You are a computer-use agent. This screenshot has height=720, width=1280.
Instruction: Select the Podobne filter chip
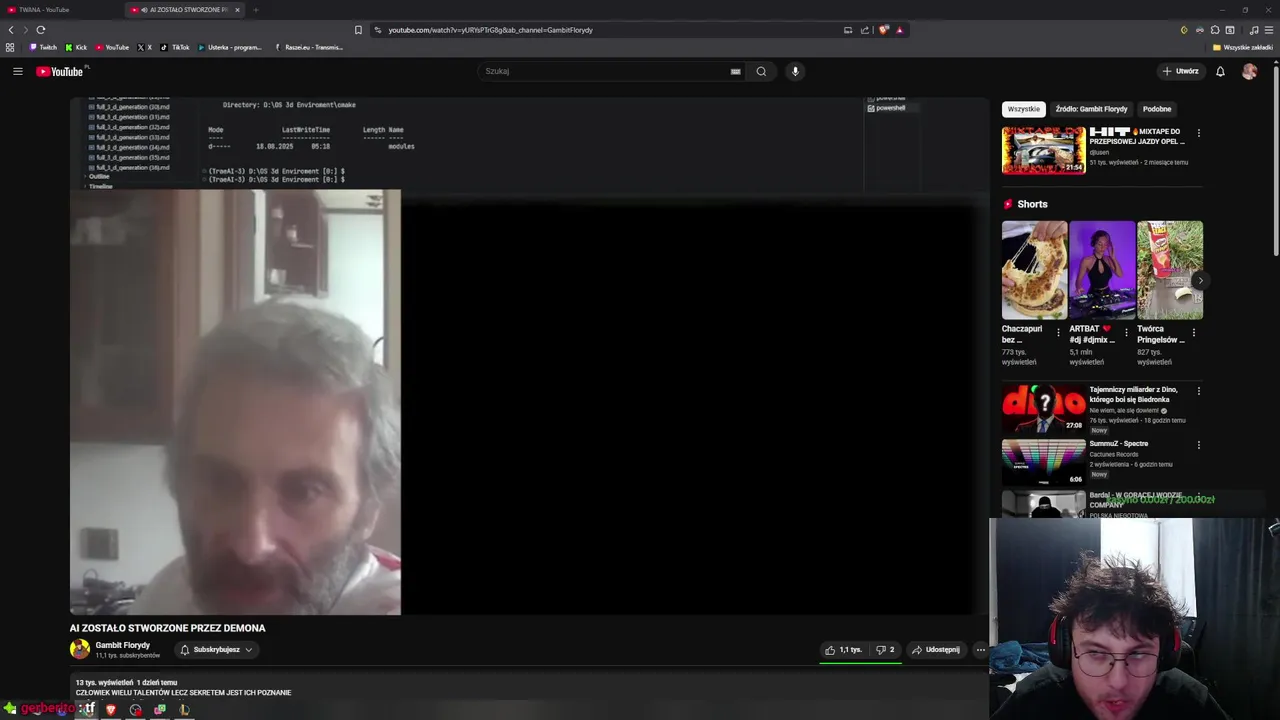click(1157, 109)
